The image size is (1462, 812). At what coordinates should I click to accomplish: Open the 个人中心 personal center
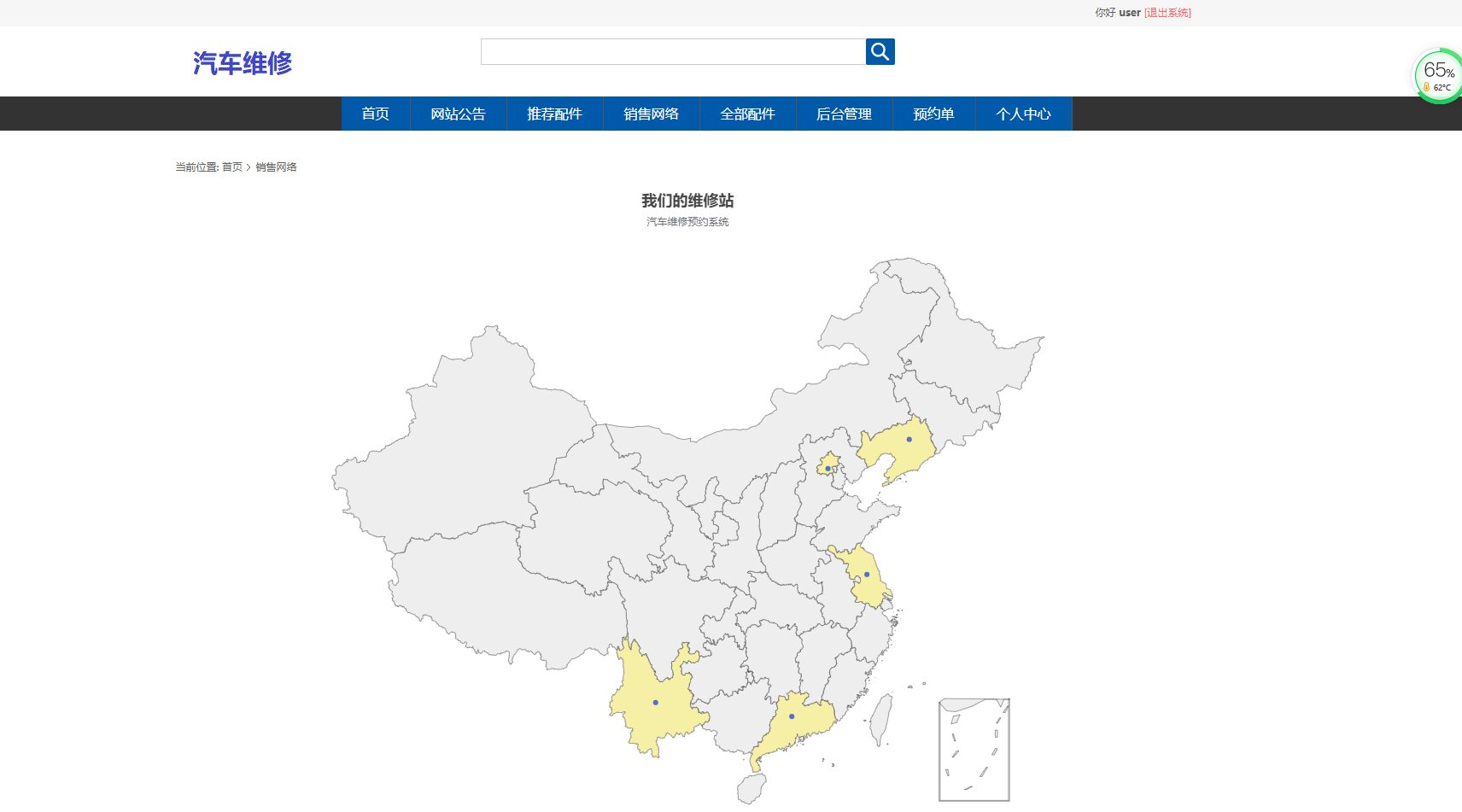click(x=1024, y=114)
